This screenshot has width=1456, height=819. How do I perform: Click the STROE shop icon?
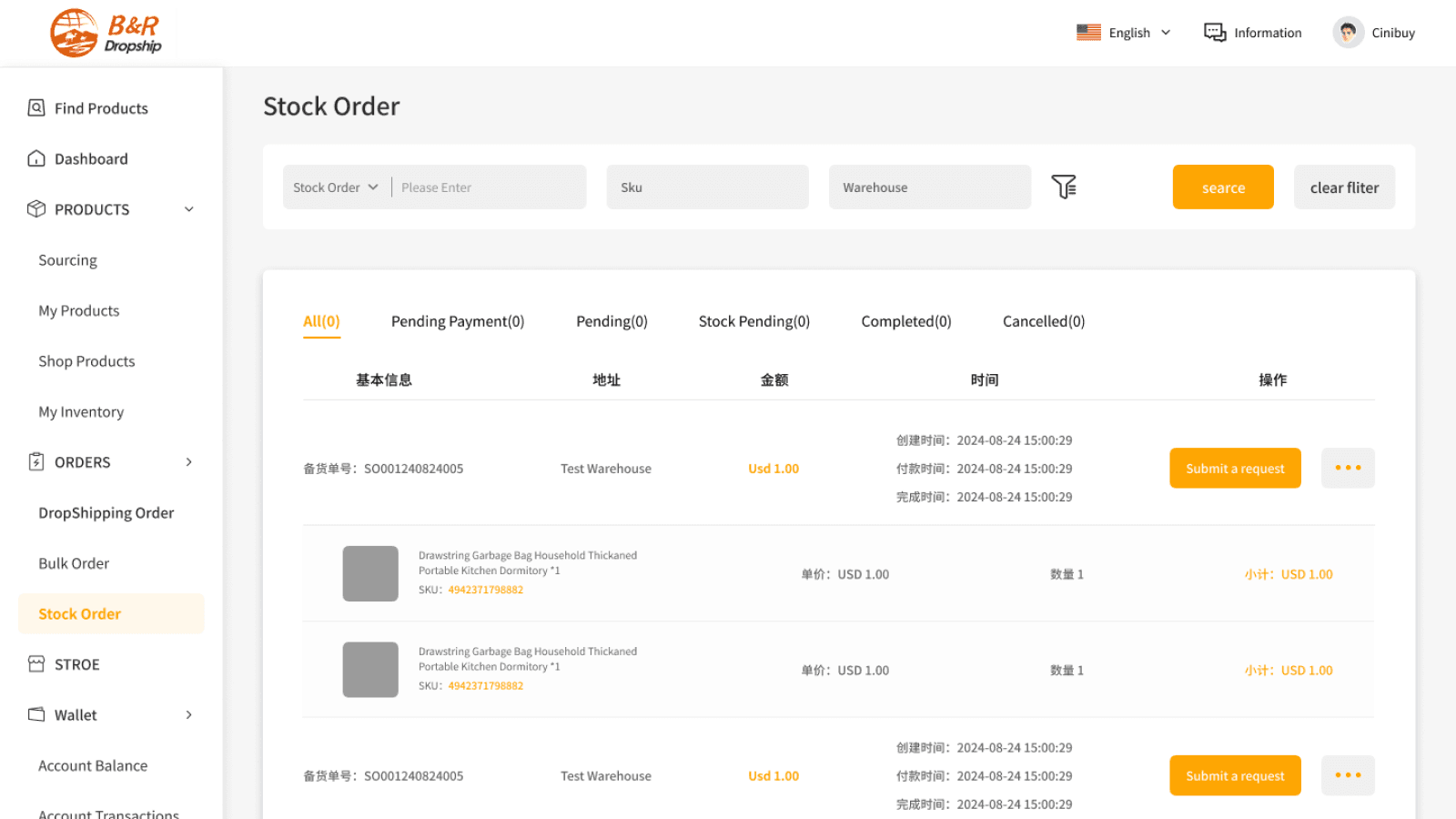point(35,663)
